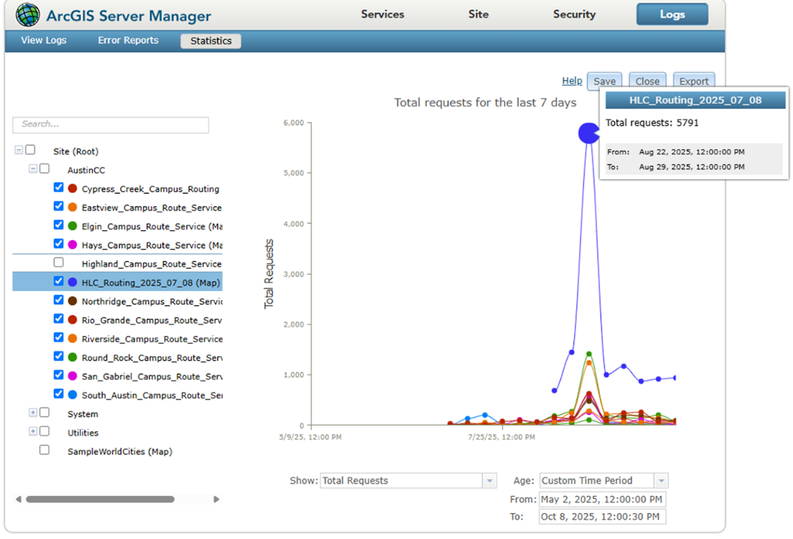Check the System folder checkbox

coord(45,413)
